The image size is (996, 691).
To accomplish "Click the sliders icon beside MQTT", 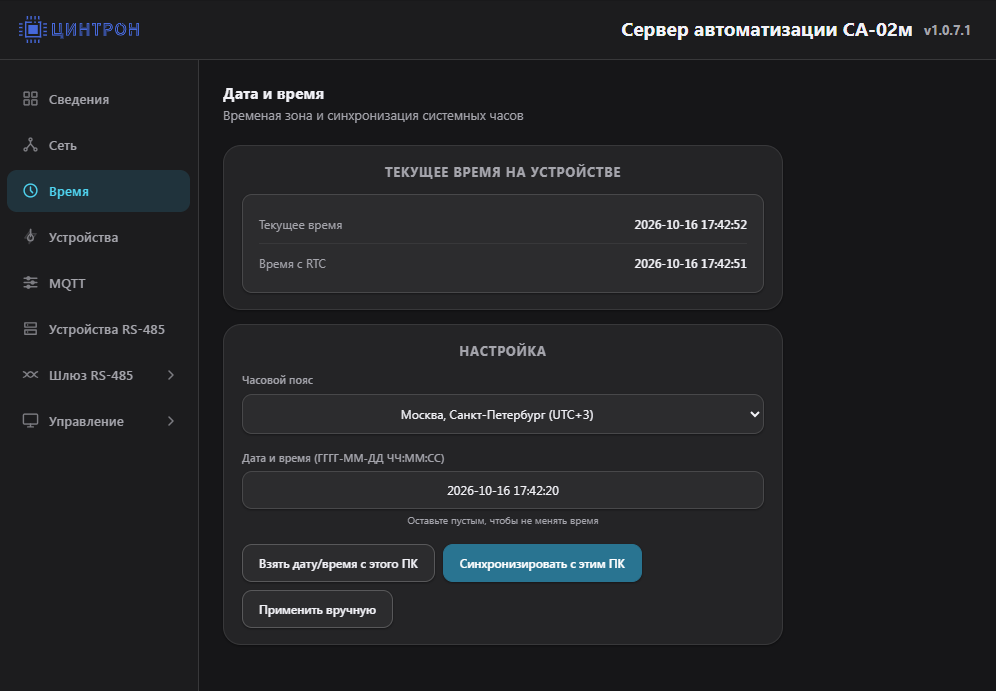I will 30,283.
